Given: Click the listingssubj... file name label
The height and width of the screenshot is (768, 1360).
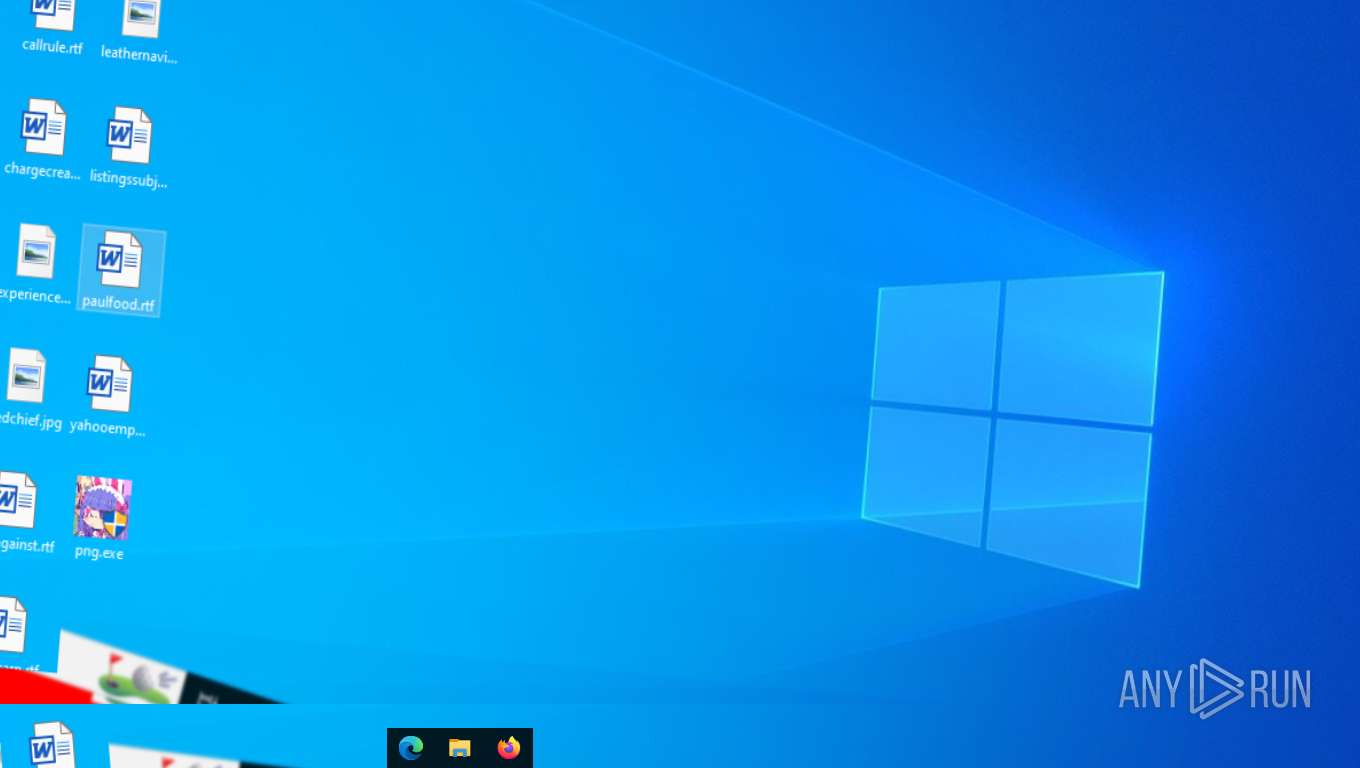Looking at the screenshot, I should pos(129,181).
